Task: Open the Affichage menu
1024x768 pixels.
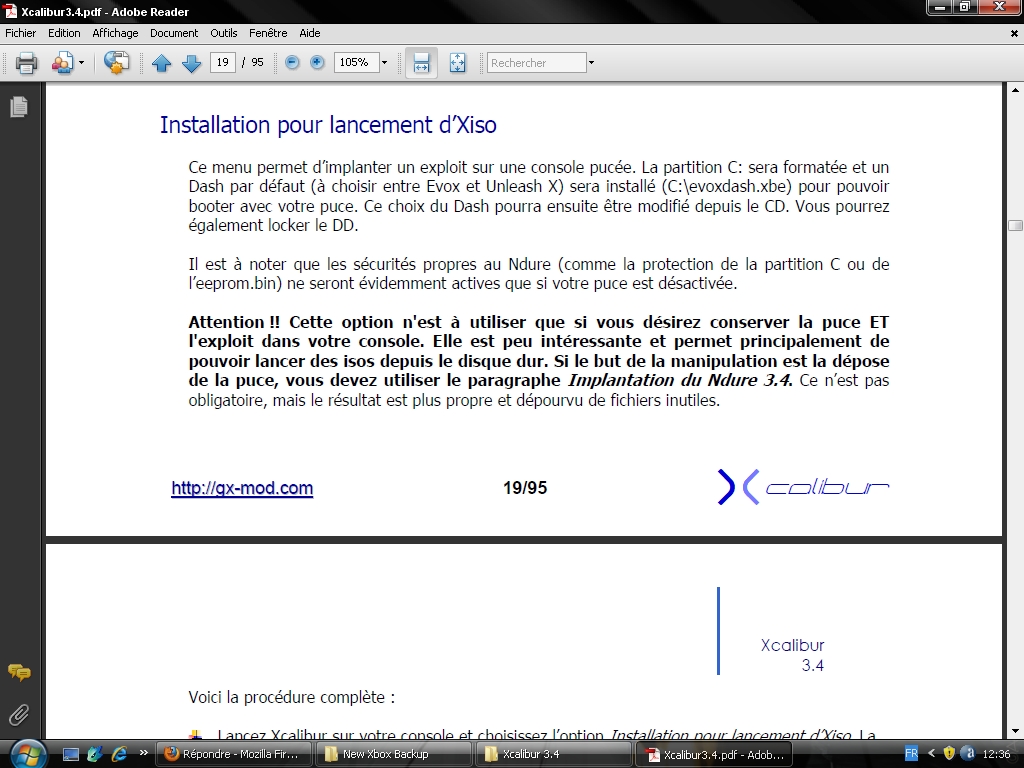Action: (115, 33)
